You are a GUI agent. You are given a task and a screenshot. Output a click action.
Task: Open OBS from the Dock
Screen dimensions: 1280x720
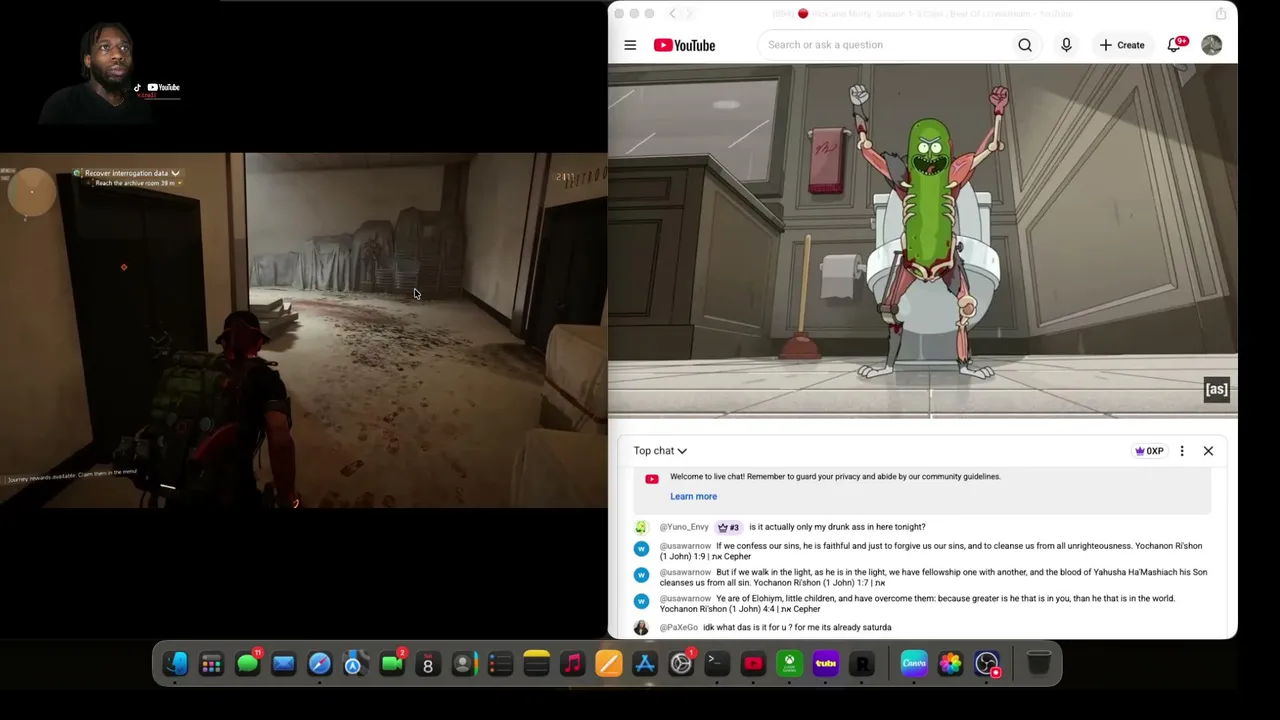click(987, 664)
